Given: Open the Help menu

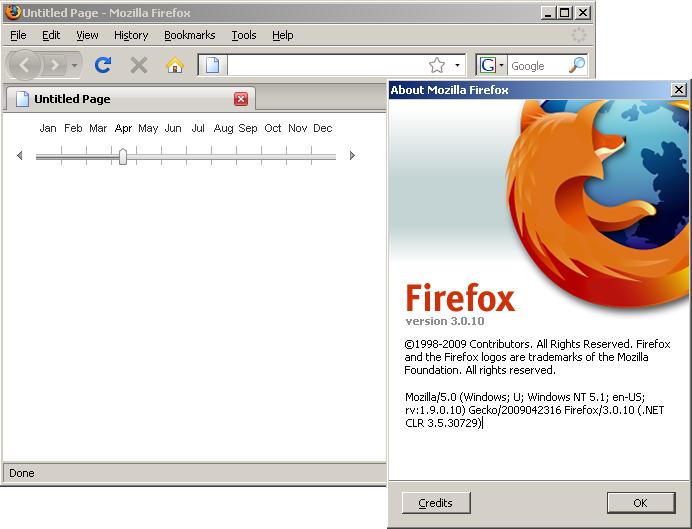Looking at the screenshot, I should tap(282, 35).
